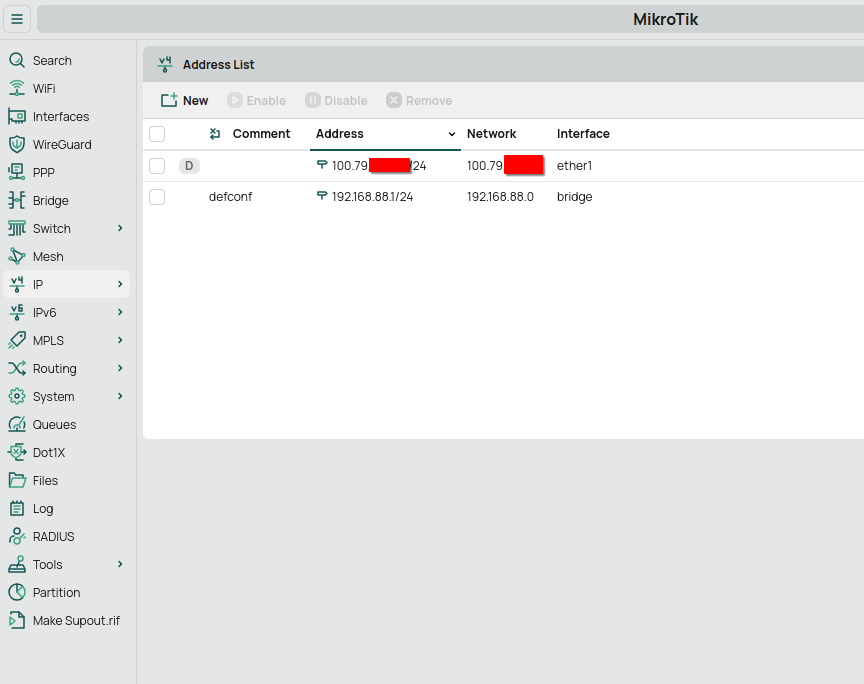This screenshot has width=864, height=684.
Task: Open the WiFi section icon
Action: (x=16, y=89)
